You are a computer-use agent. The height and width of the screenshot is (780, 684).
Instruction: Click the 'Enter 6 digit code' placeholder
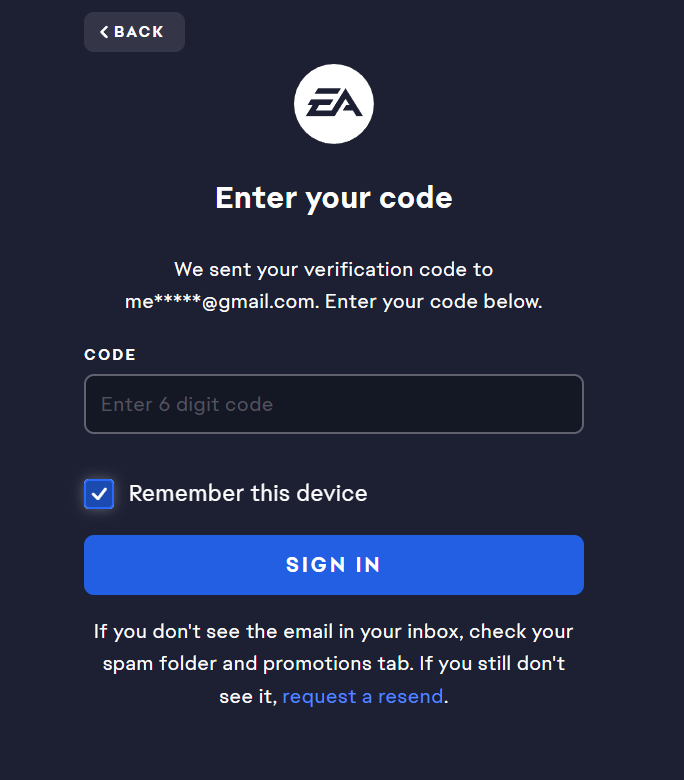[187, 404]
